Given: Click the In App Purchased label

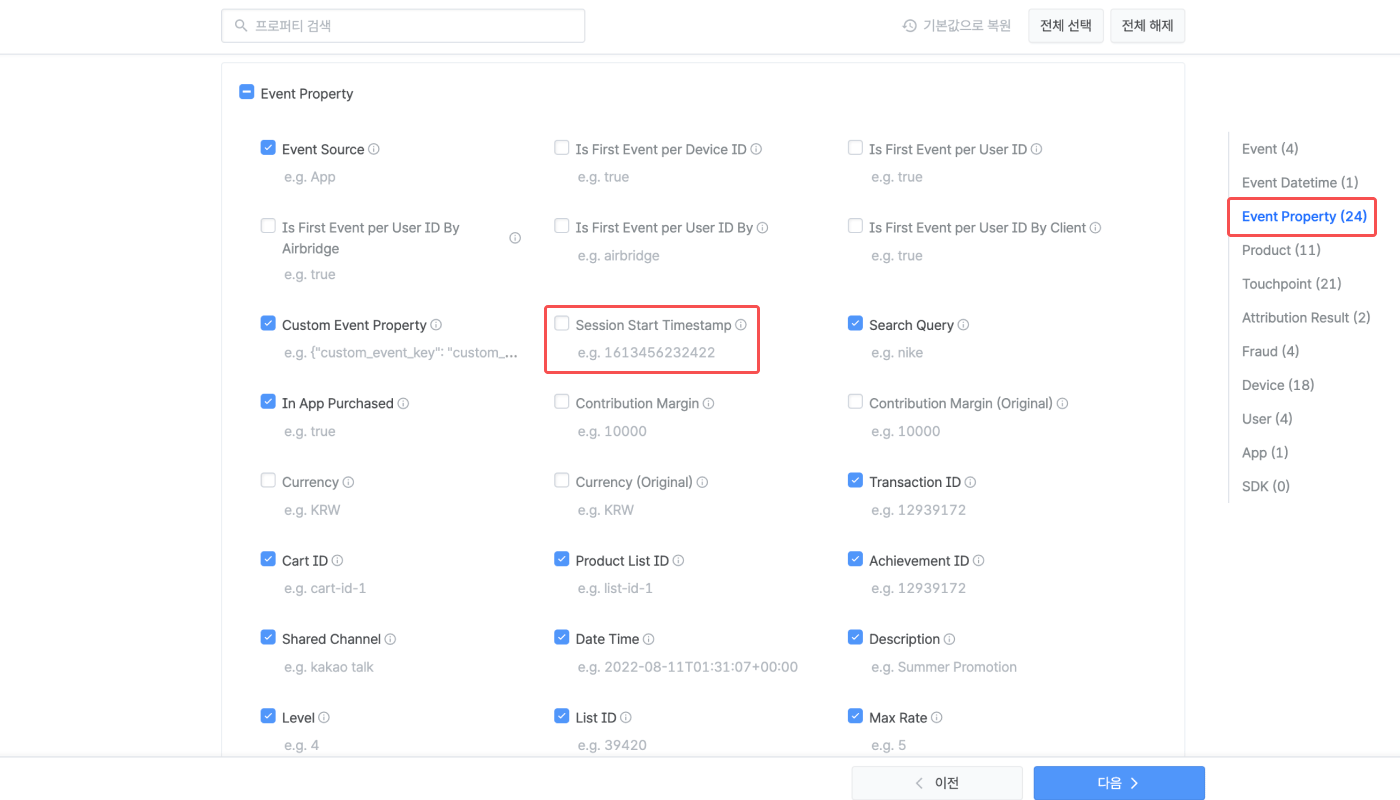Looking at the screenshot, I should coord(338,404).
